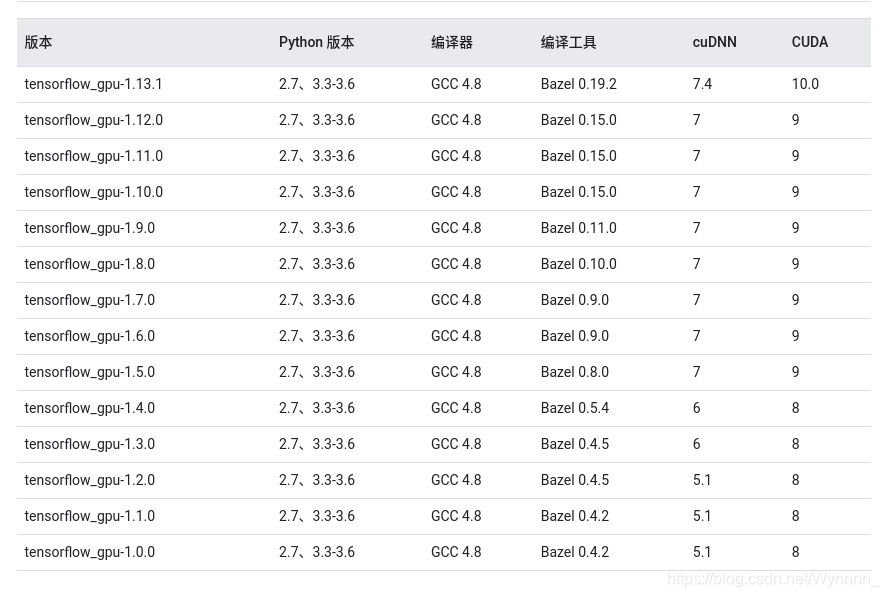Select the Bazel 0.19.2 cell
This screenshot has width=889, height=597.
coord(578,84)
